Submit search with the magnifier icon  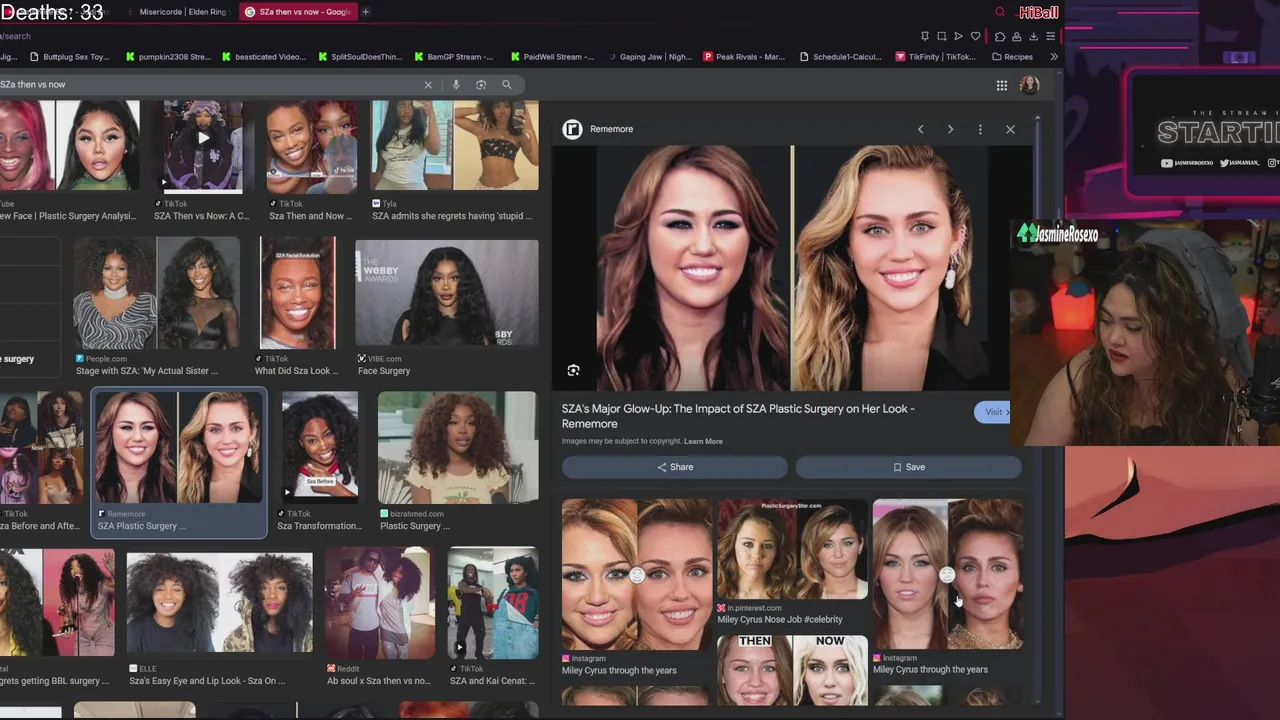tap(507, 85)
